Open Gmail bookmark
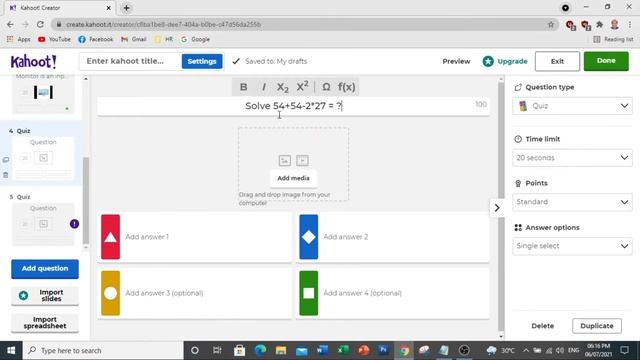This screenshot has width=640, height=360. (x=134, y=39)
